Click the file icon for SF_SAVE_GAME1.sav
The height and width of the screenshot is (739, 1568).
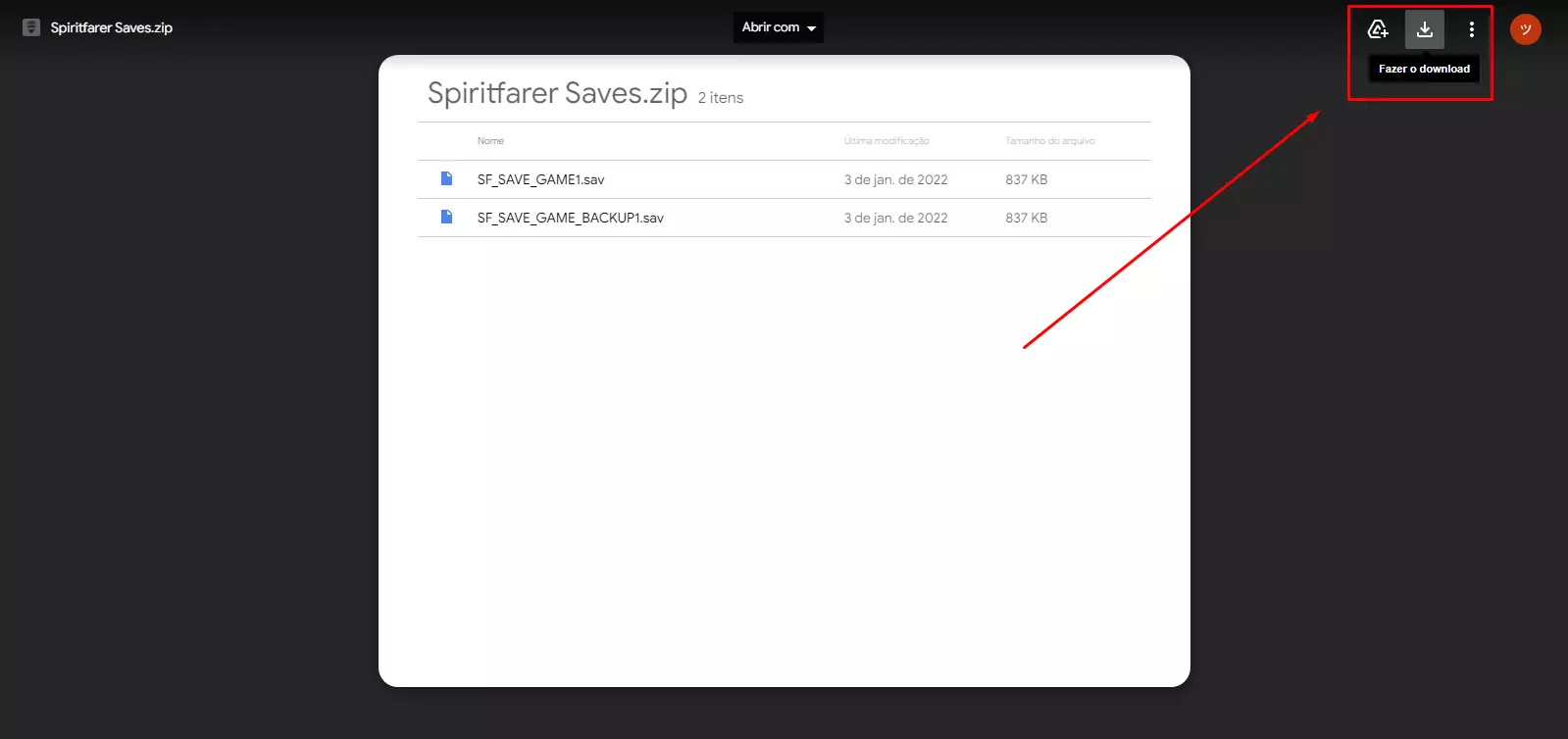(446, 178)
